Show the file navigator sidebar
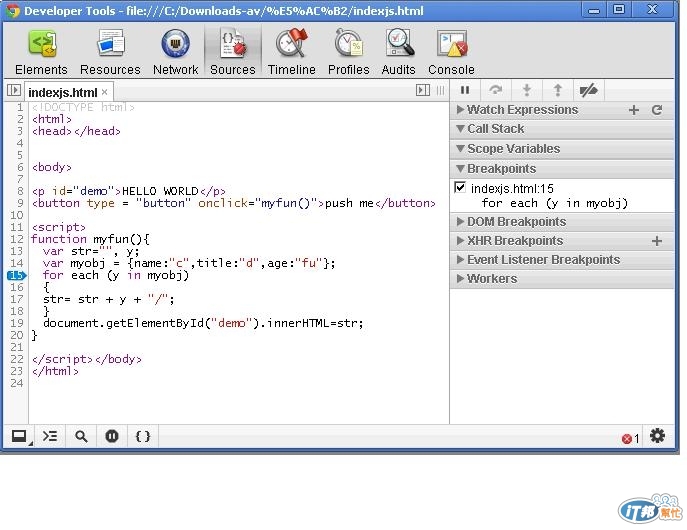The image size is (687, 530). 14,91
